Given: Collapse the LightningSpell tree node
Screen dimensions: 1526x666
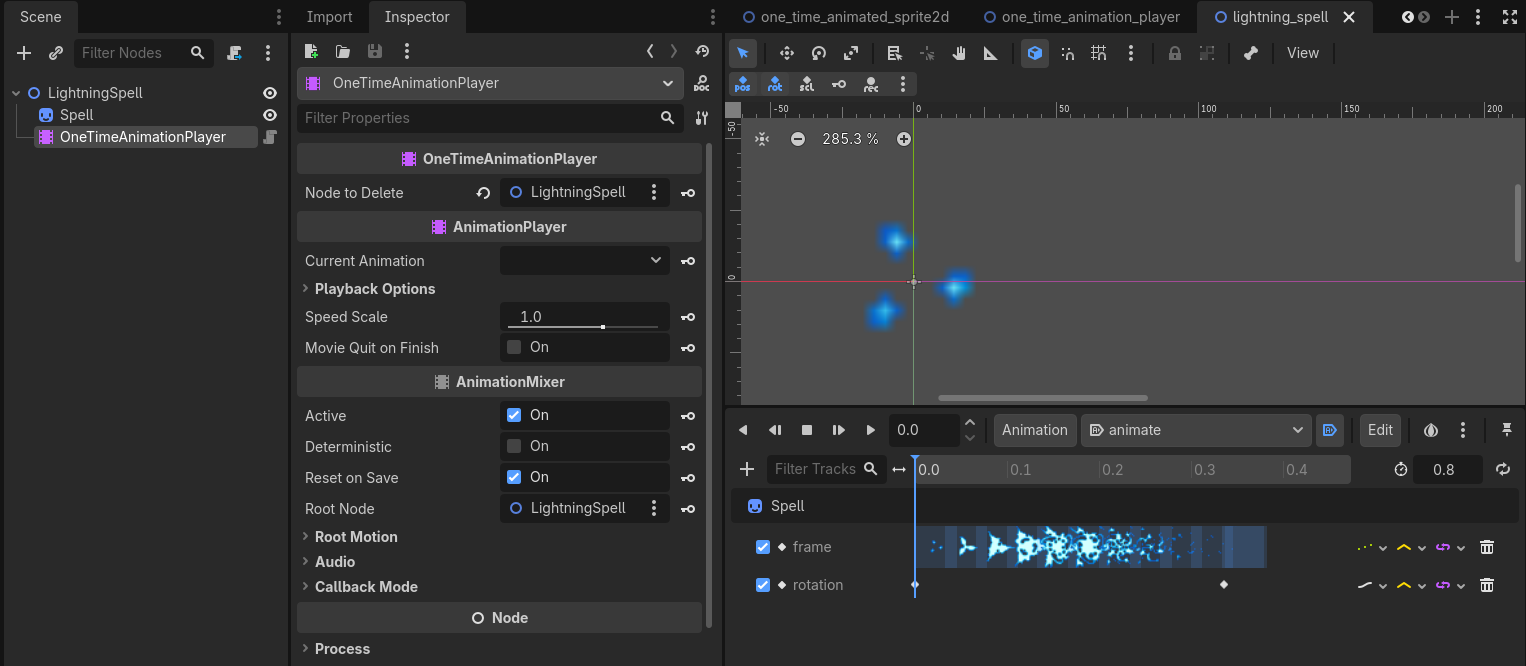Looking at the screenshot, I should pyautogui.click(x=16, y=93).
